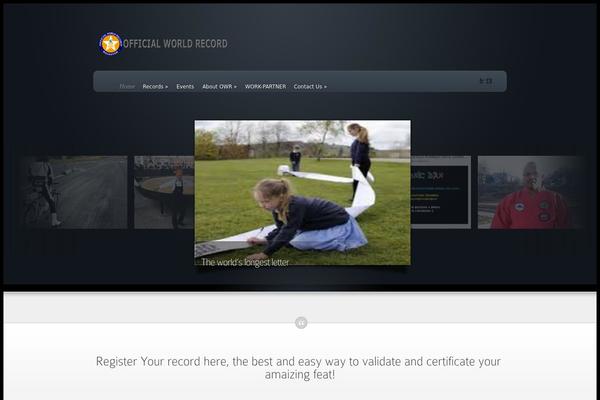Screen dimensions: 600x400
Task: Open the world's longest letter slide
Action: pos(302,193)
